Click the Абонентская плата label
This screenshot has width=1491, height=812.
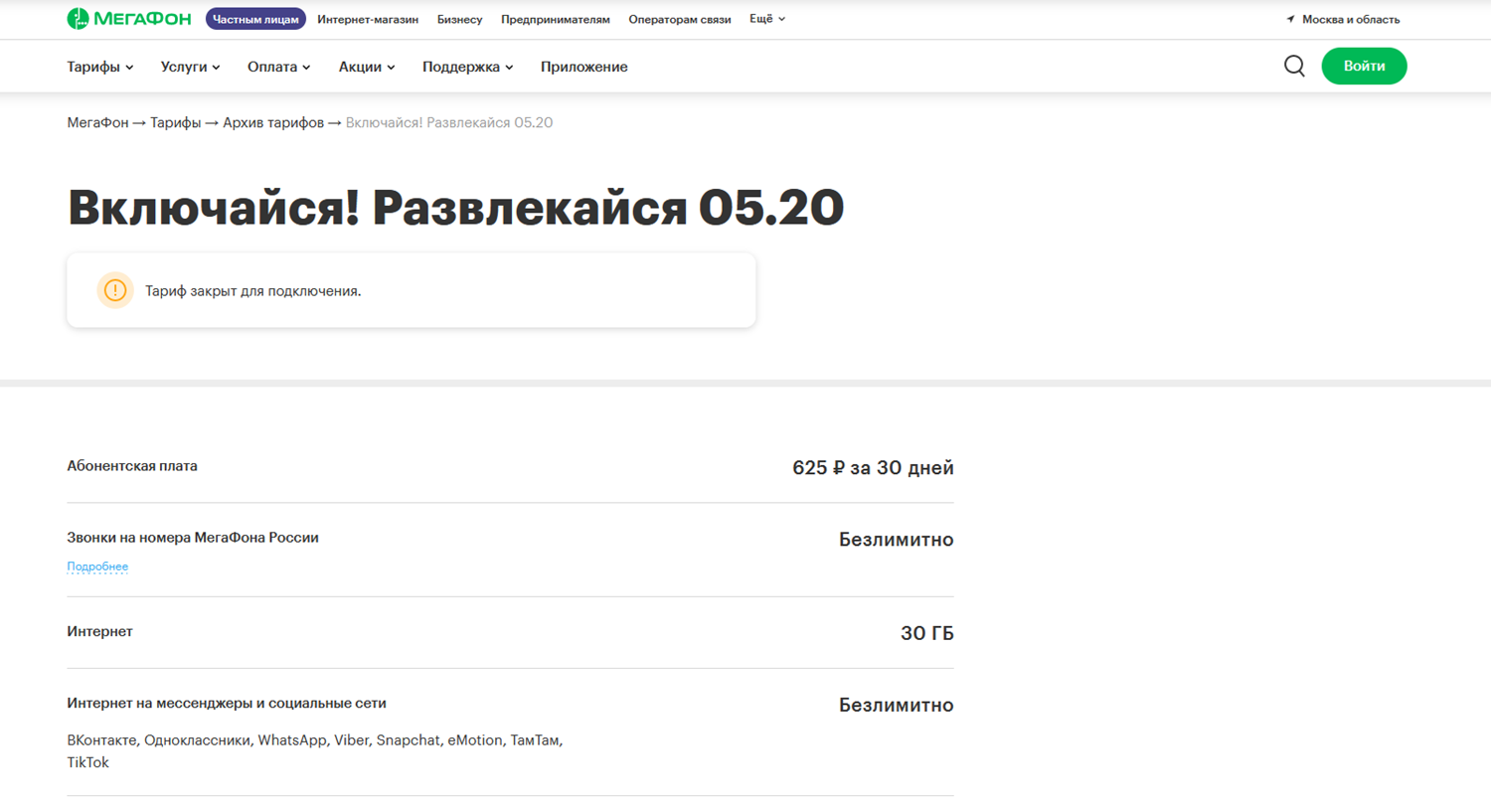tap(132, 465)
